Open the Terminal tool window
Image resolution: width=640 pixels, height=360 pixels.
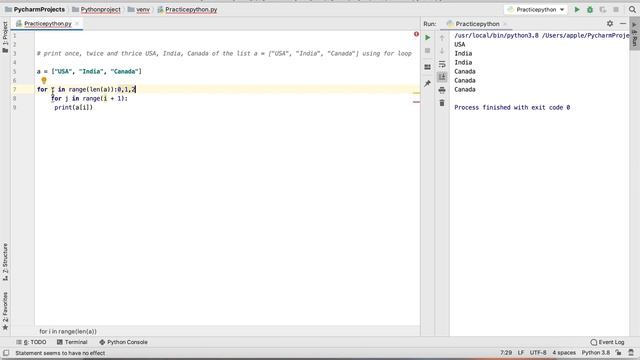click(72, 342)
